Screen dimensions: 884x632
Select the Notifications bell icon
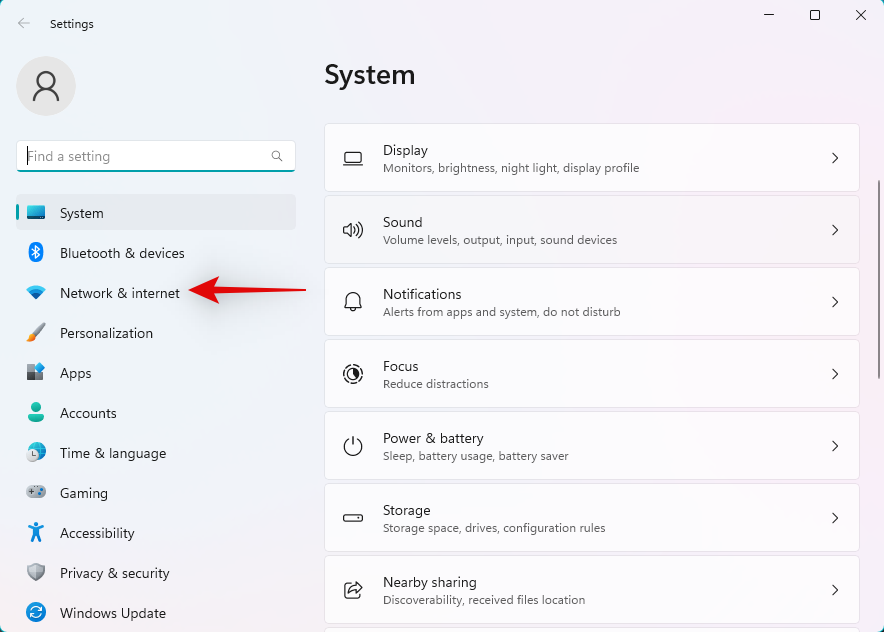coord(353,302)
